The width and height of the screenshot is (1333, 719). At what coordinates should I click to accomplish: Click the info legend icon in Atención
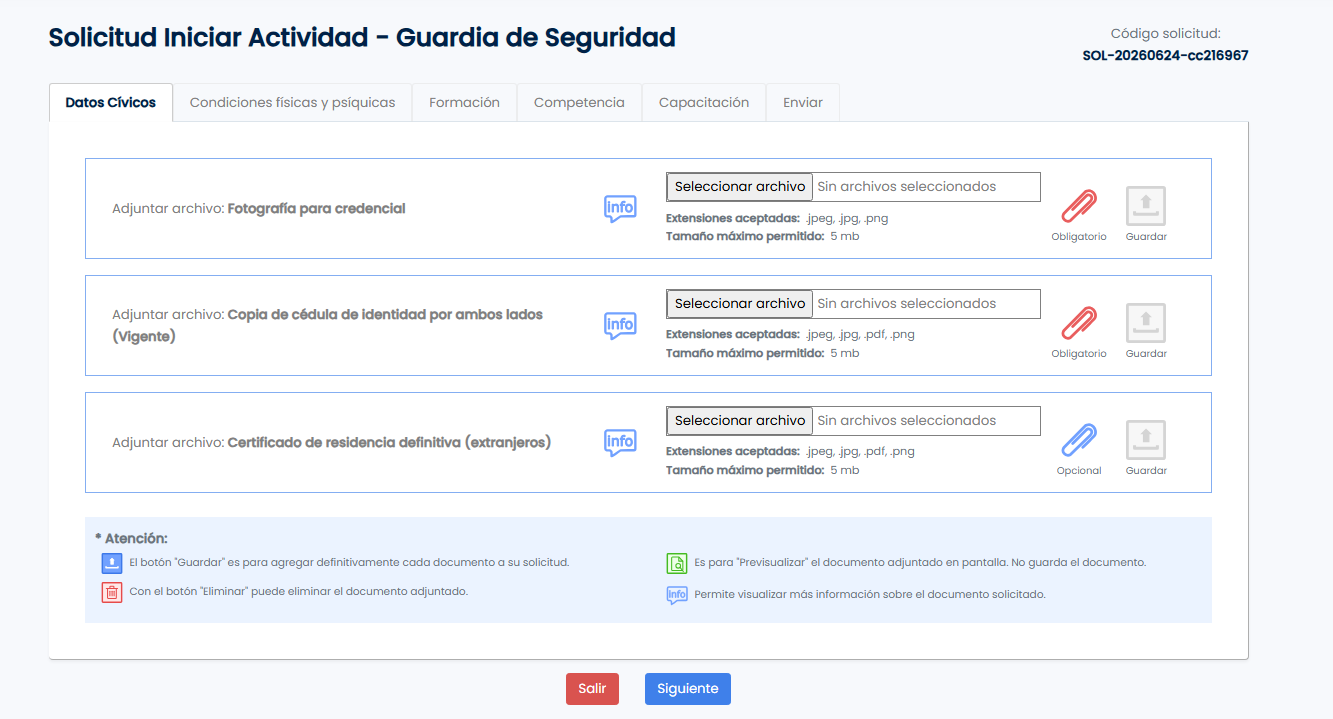[x=677, y=595]
